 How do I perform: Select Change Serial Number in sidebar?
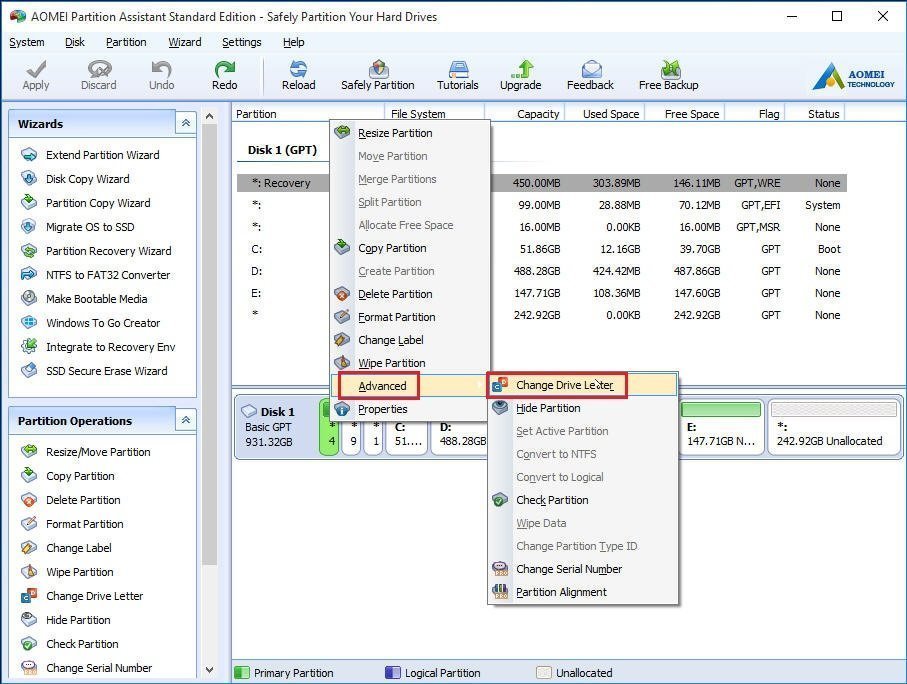(x=99, y=668)
